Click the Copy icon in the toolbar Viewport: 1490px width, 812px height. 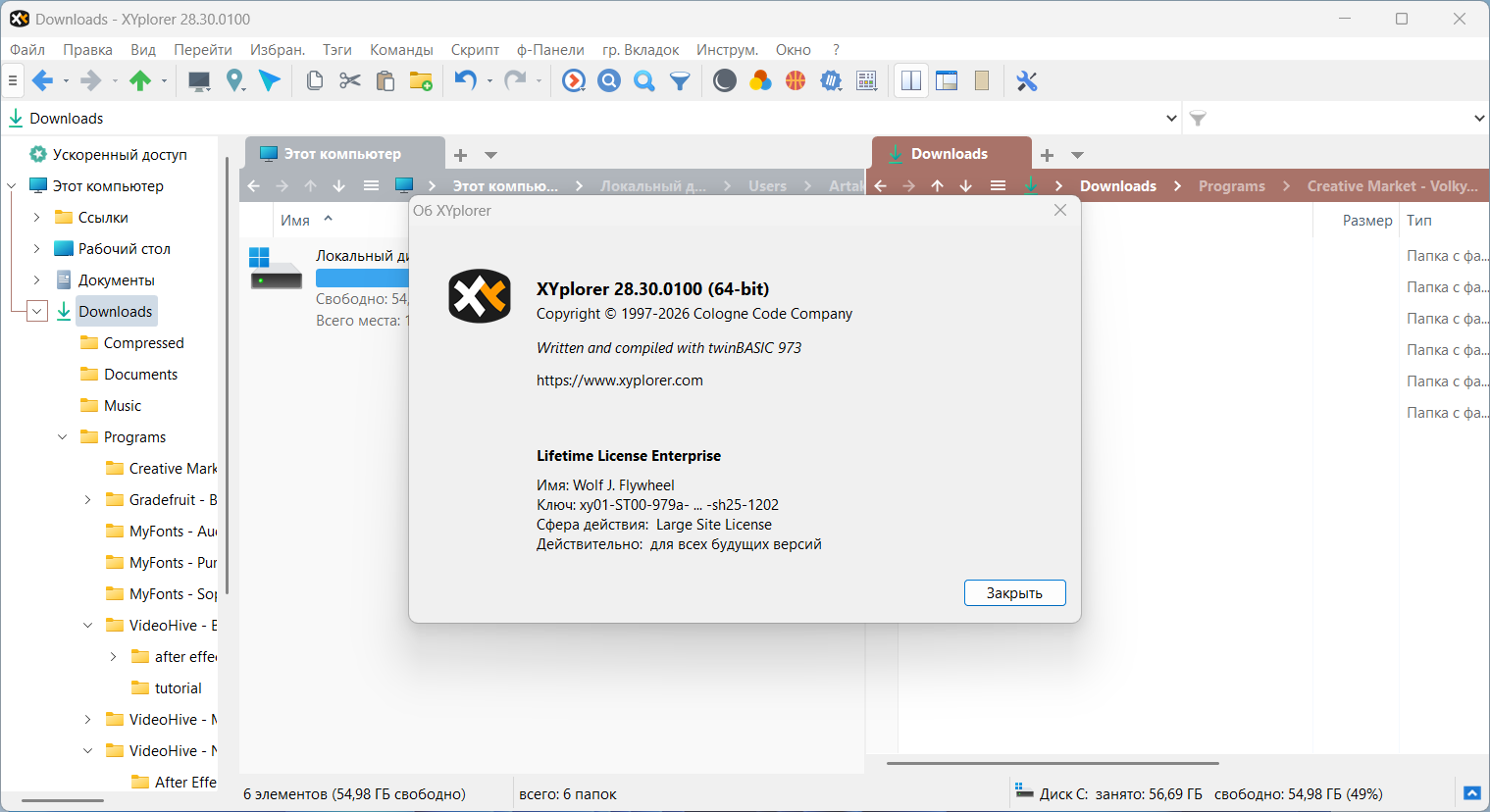314,81
